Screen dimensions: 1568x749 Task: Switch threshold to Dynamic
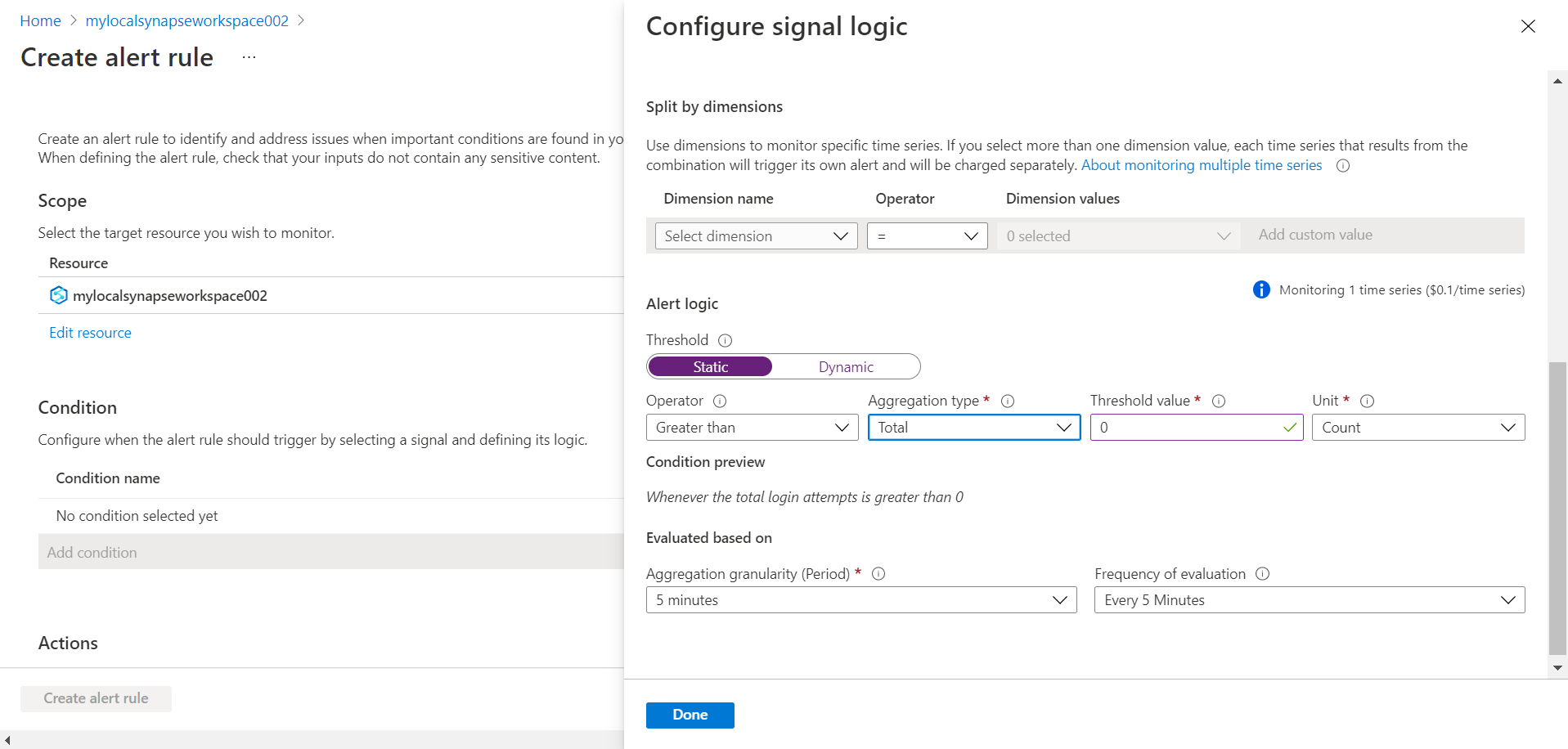[846, 367]
